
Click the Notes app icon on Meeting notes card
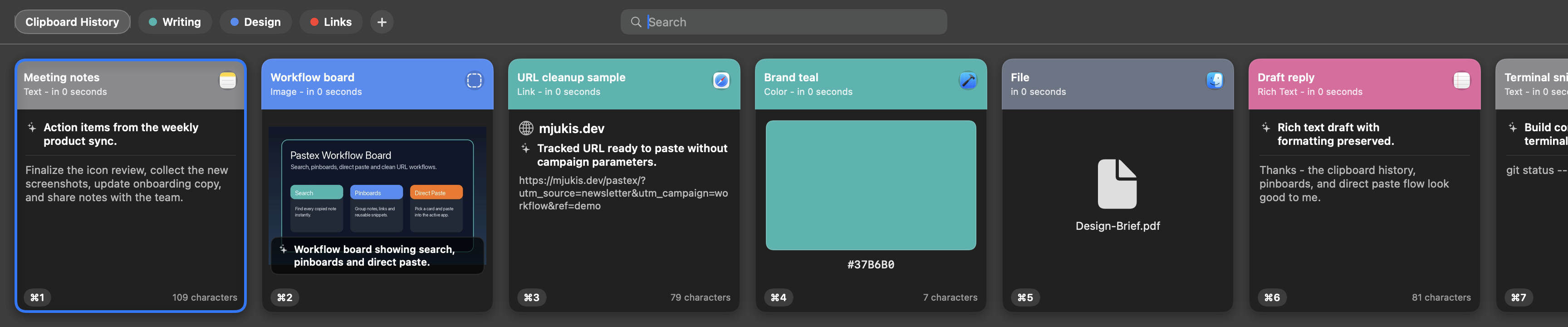[x=228, y=80]
